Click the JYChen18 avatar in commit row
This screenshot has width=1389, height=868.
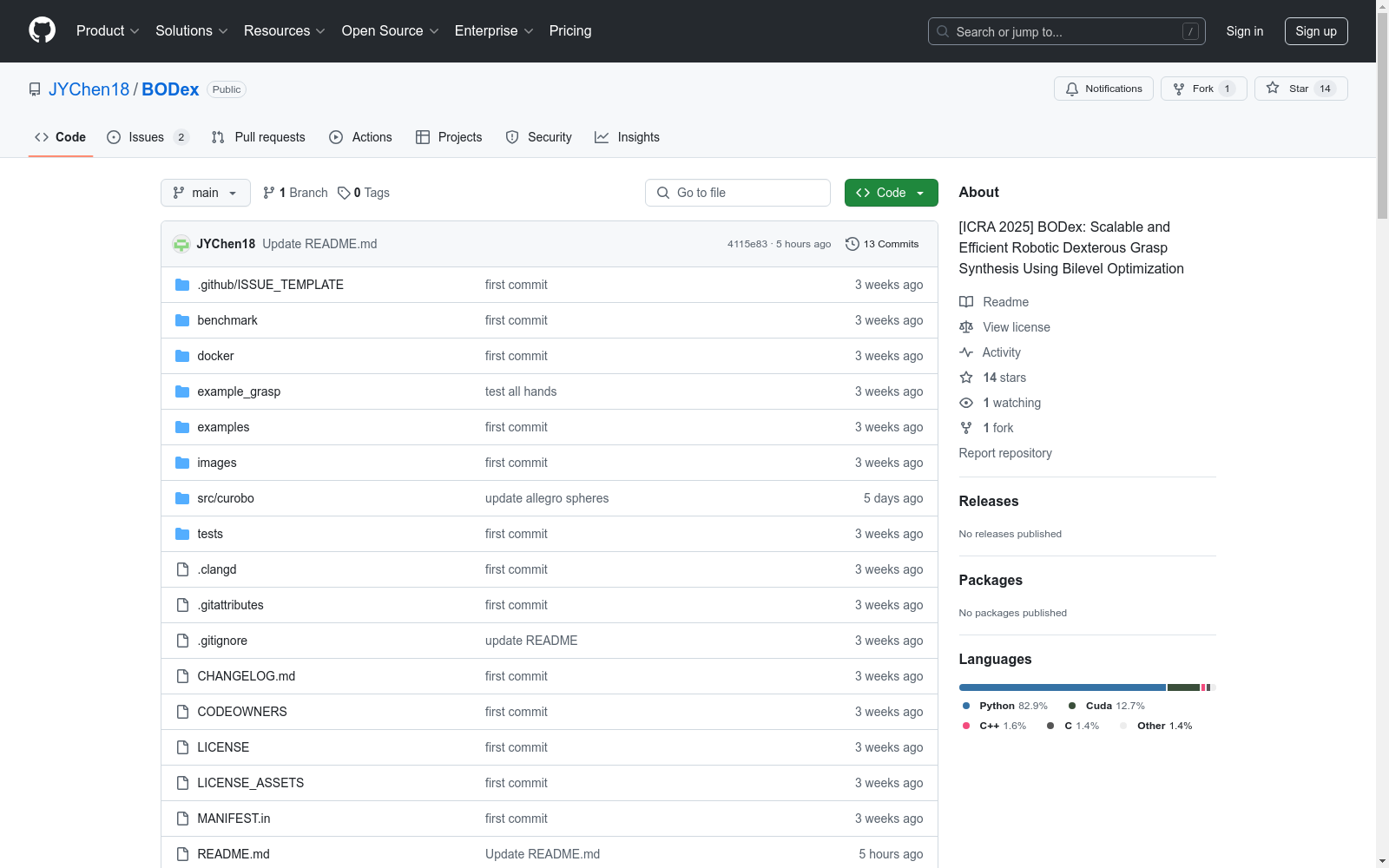pos(181,244)
